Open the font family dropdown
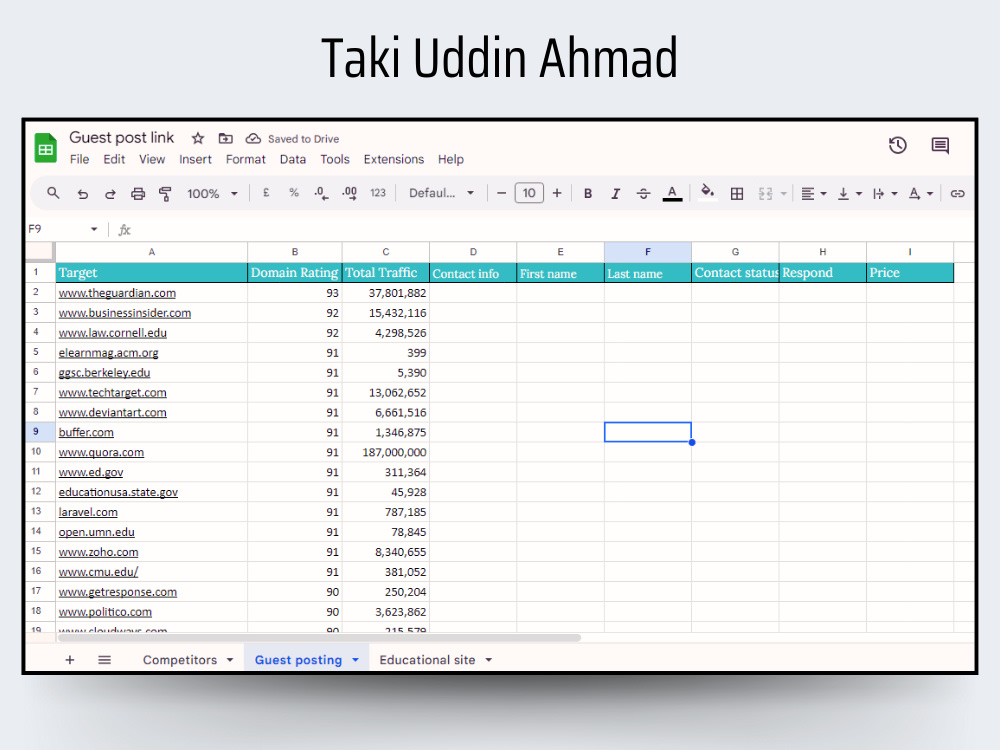 pyautogui.click(x=441, y=193)
